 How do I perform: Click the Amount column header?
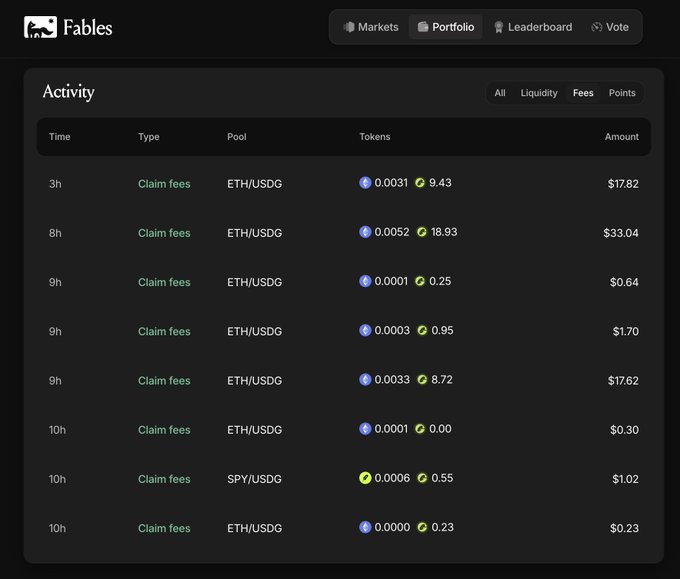[x=621, y=137]
